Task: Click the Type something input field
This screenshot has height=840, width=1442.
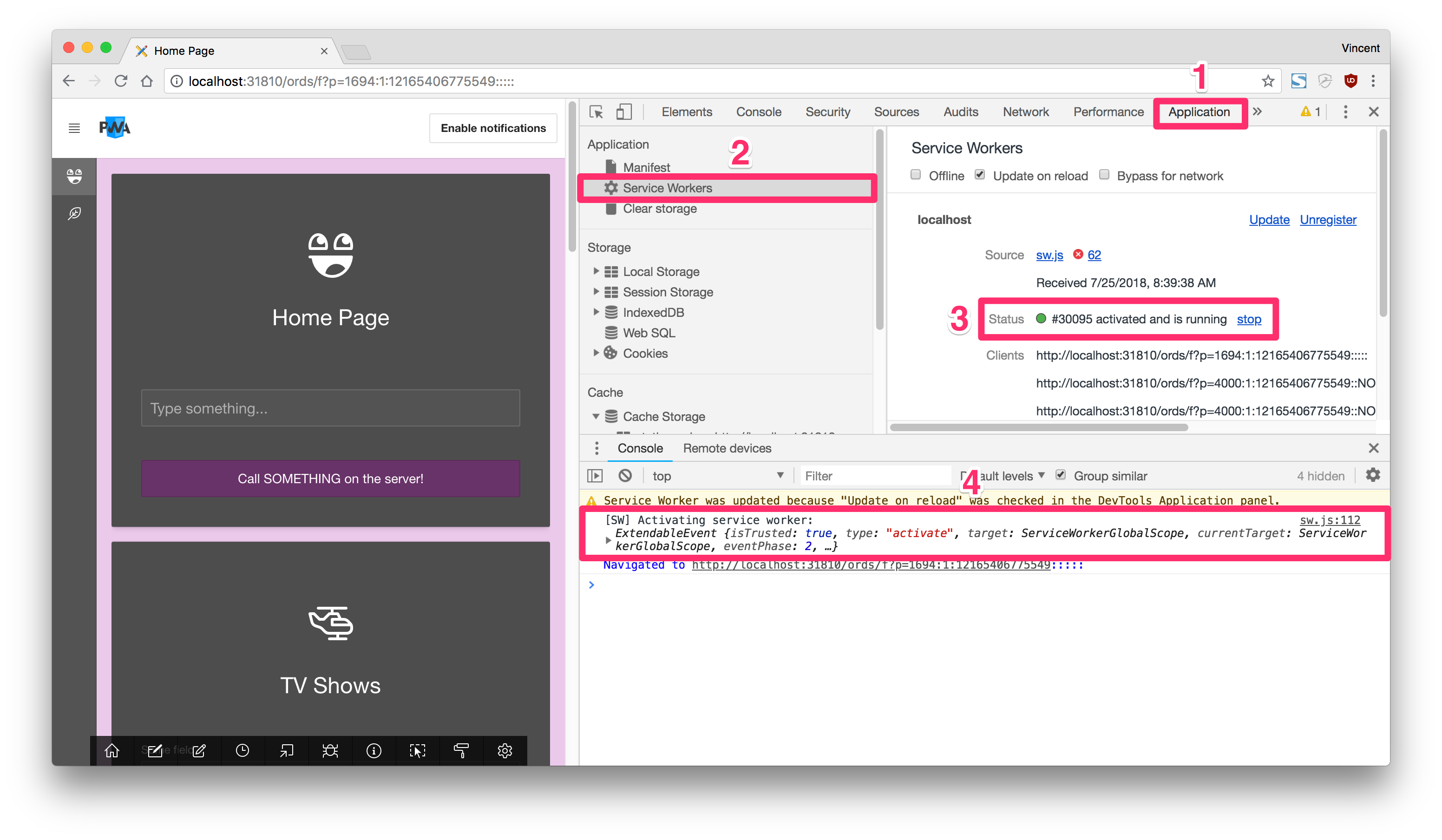Action: tap(330, 408)
